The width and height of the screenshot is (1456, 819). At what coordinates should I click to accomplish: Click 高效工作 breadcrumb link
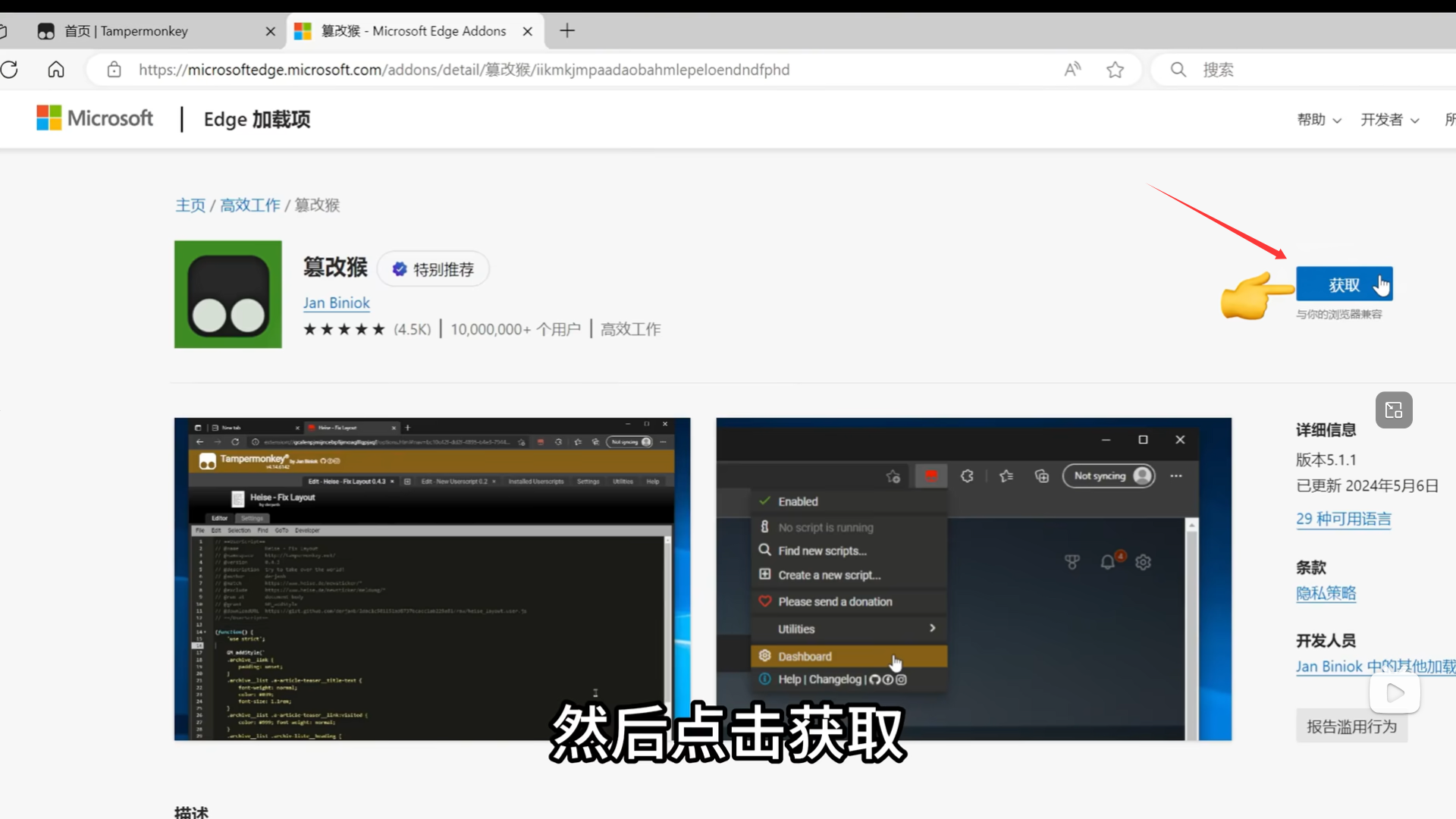coord(249,205)
